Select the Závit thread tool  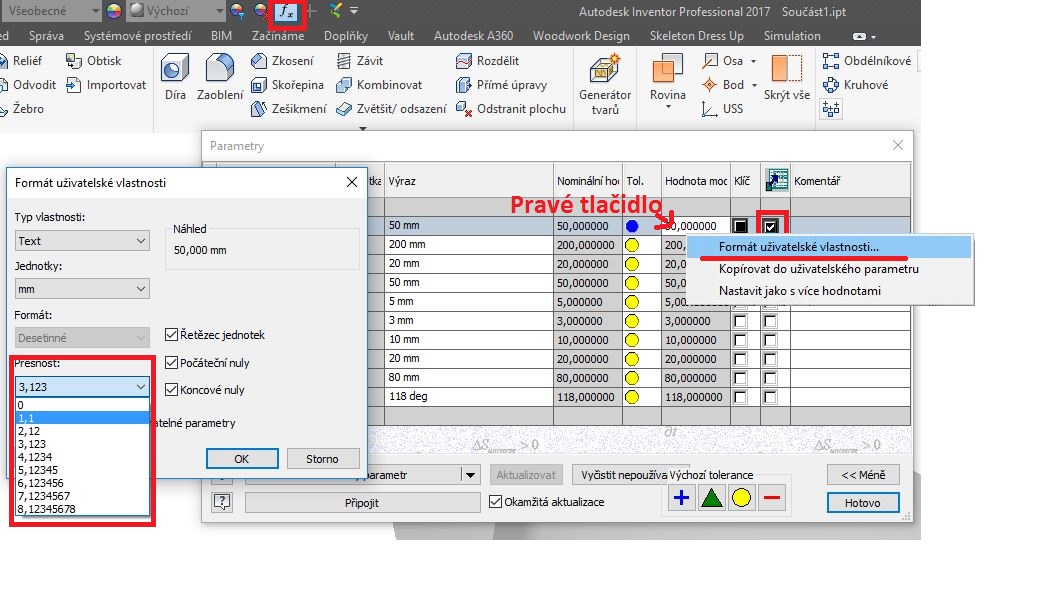[359, 61]
